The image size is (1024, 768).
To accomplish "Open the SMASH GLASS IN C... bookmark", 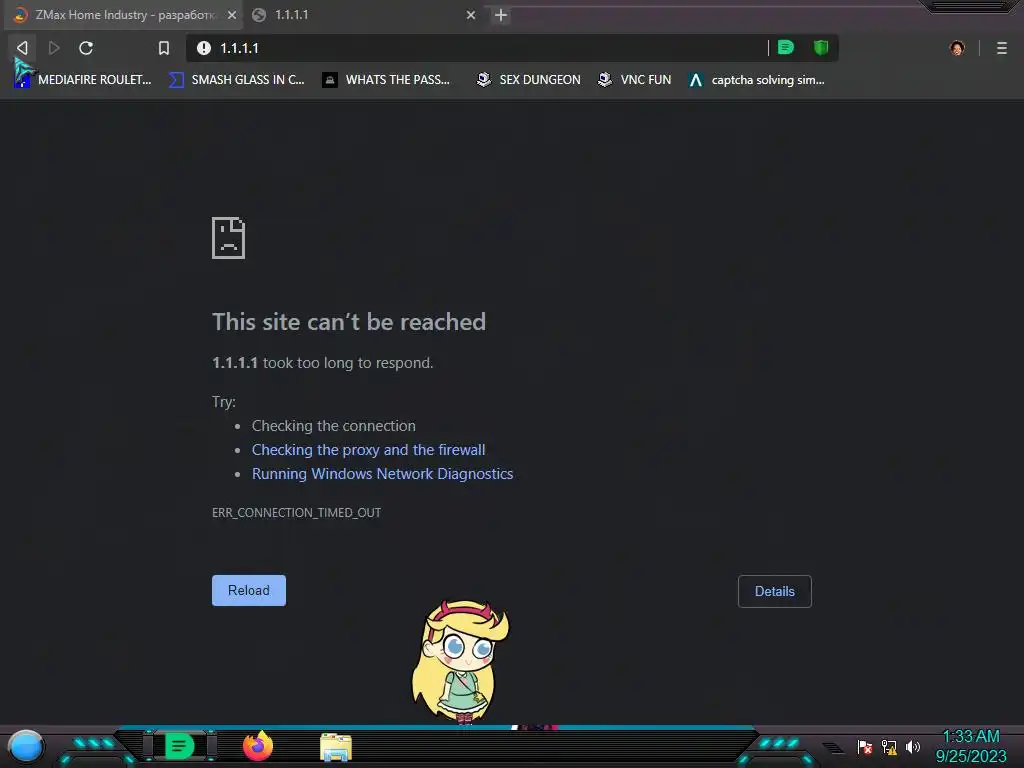I will coord(236,80).
